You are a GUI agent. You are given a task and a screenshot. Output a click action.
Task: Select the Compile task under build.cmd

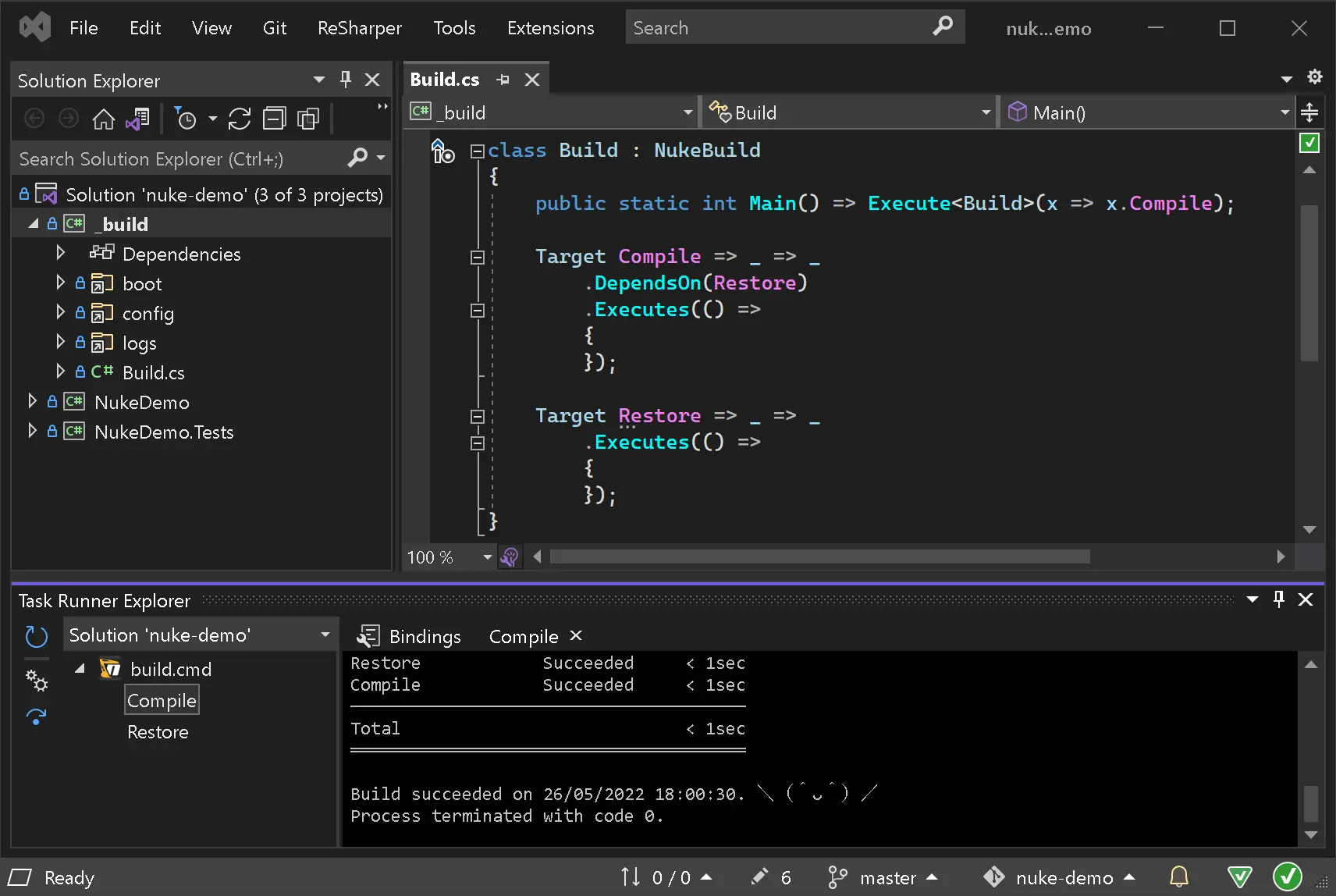[x=162, y=700]
